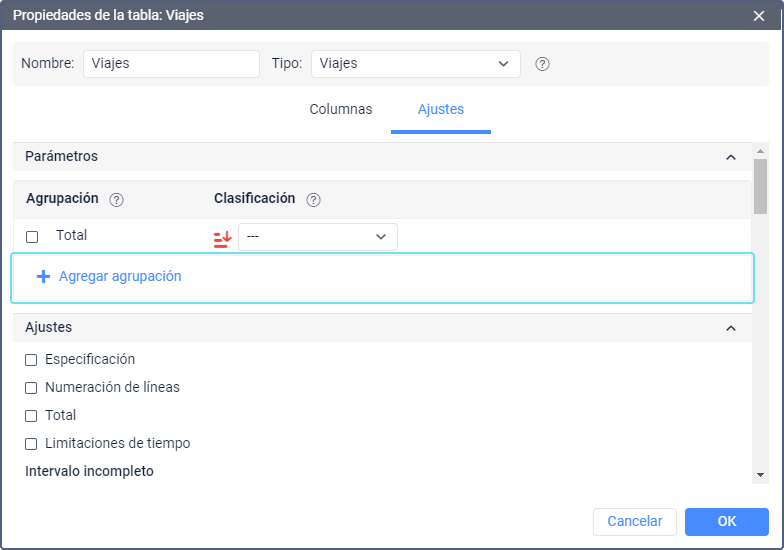The image size is (784, 550).
Task: Collapse the Parámetros section
Action: coord(730,157)
